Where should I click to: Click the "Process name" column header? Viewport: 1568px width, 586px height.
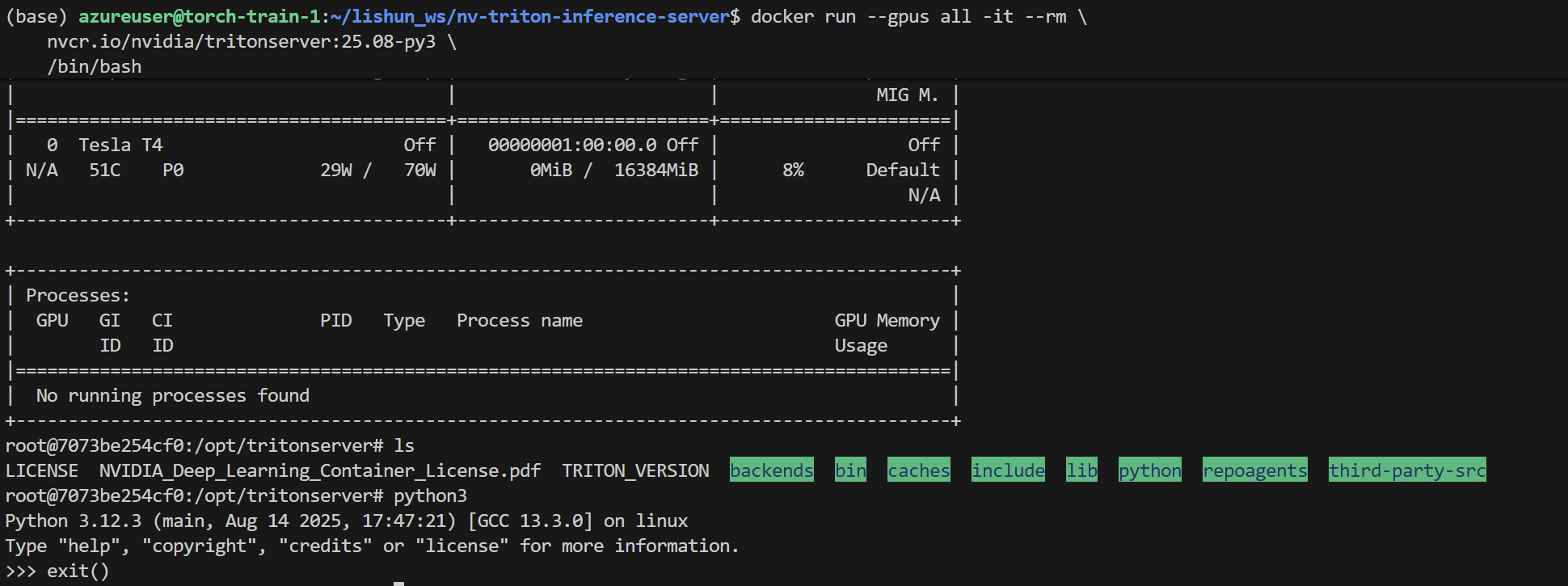pos(519,320)
